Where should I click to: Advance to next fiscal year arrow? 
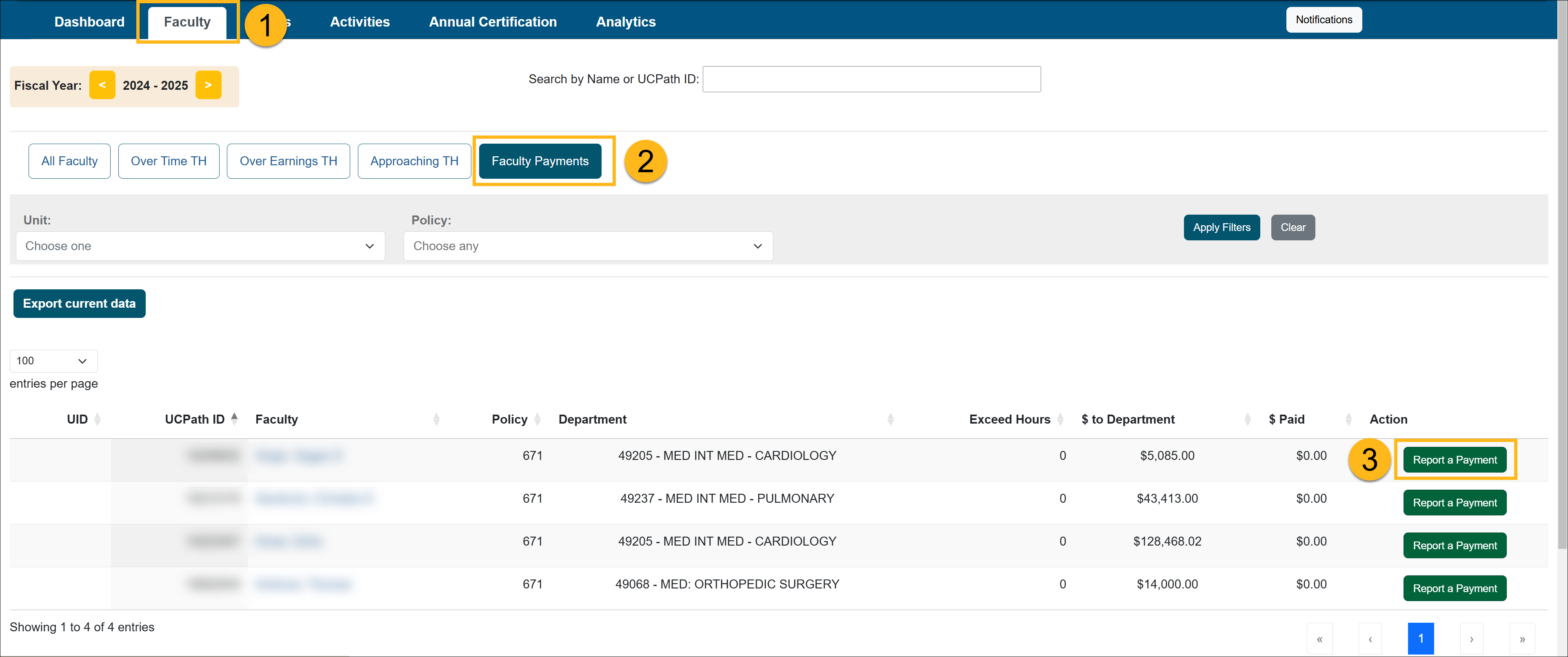[x=208, y=85]
